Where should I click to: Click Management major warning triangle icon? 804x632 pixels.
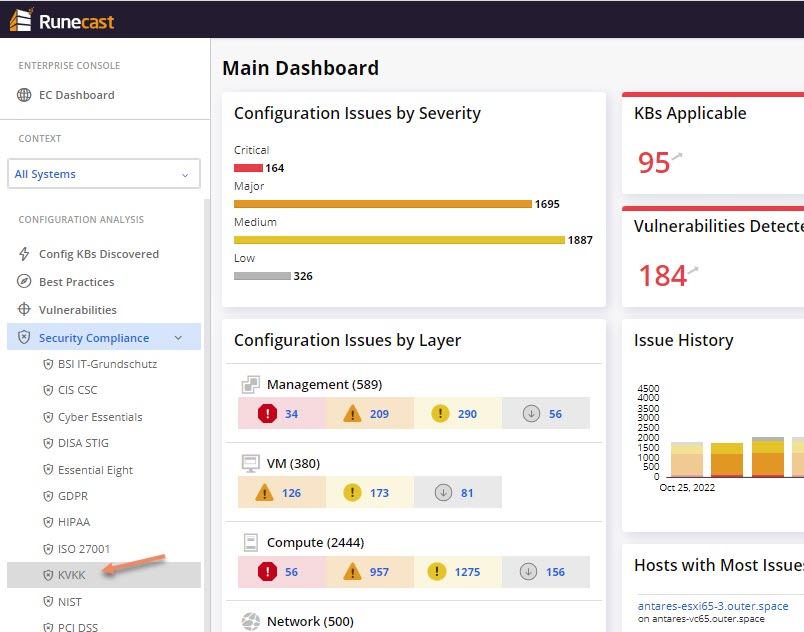(352, 413)
